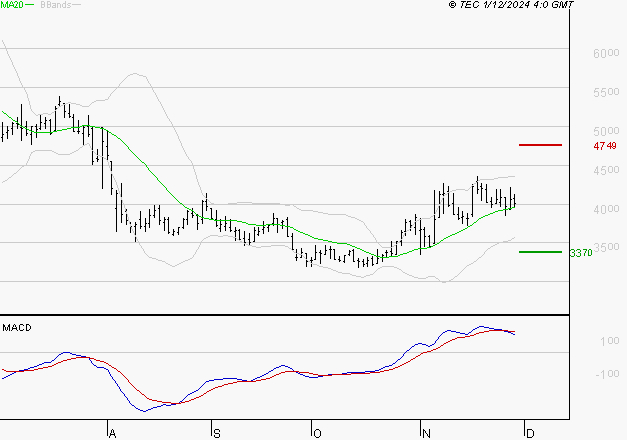Click the BBands legend label
Screen dimensions: 627x440
56,5
